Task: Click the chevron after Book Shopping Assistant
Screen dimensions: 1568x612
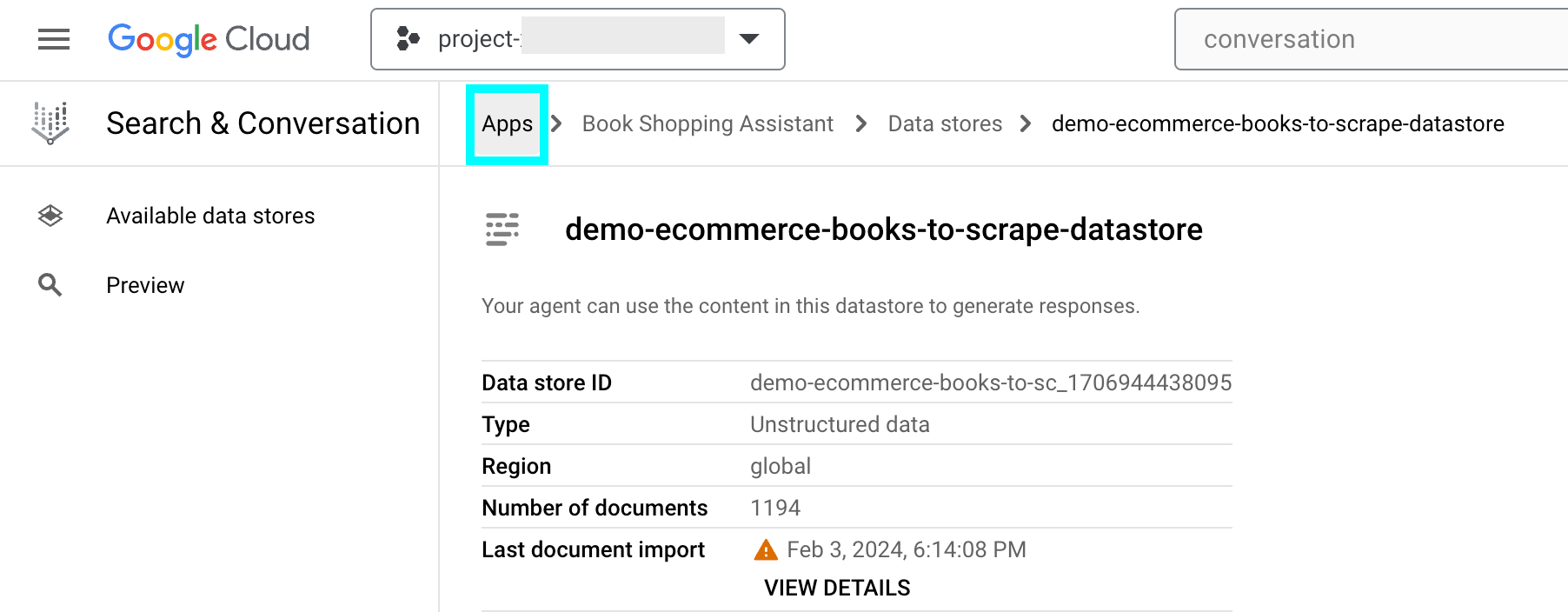Action: pos(861,123)
